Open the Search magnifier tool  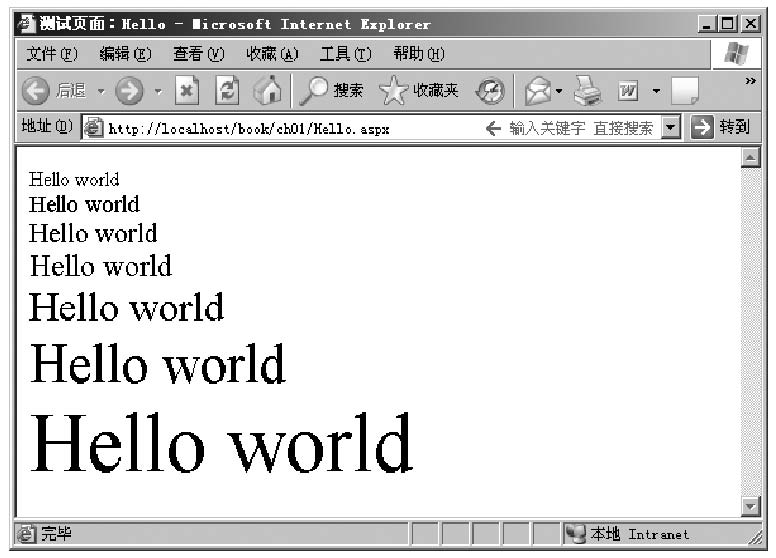[314, 91]
